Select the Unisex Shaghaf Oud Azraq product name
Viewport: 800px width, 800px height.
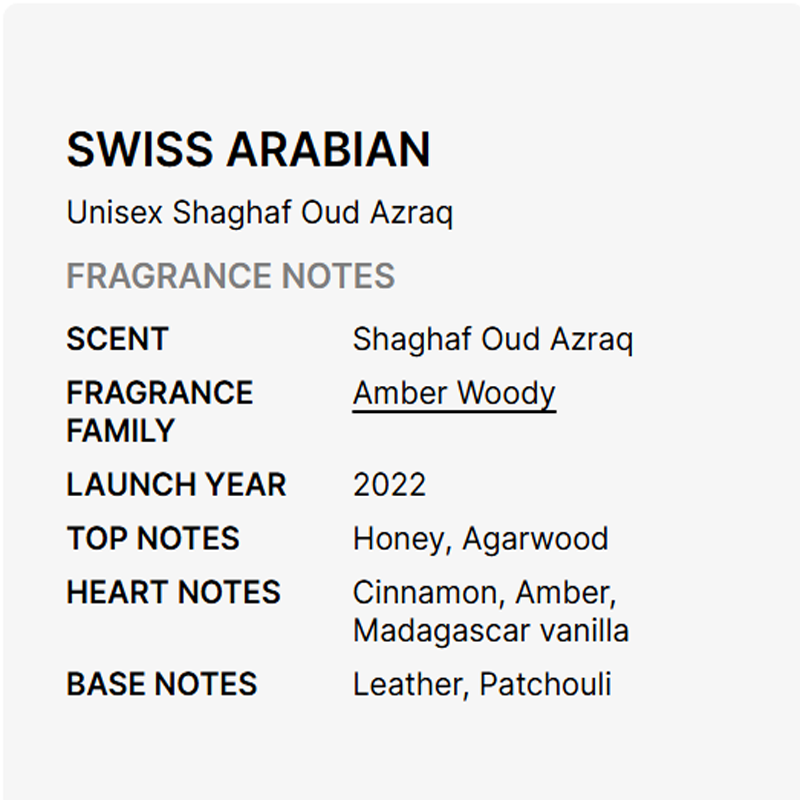click(259, 213)
